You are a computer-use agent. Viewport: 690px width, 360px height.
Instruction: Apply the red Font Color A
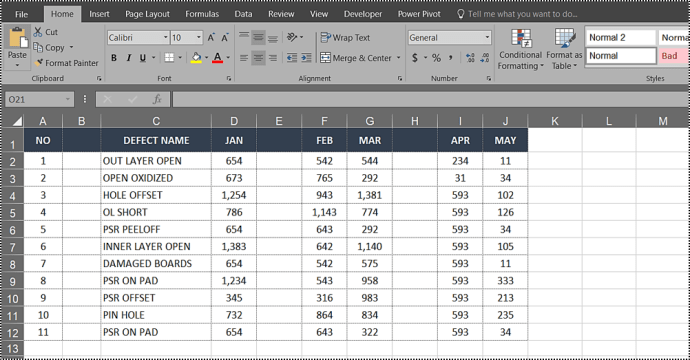pyautogui.click(x=217, y=58)
